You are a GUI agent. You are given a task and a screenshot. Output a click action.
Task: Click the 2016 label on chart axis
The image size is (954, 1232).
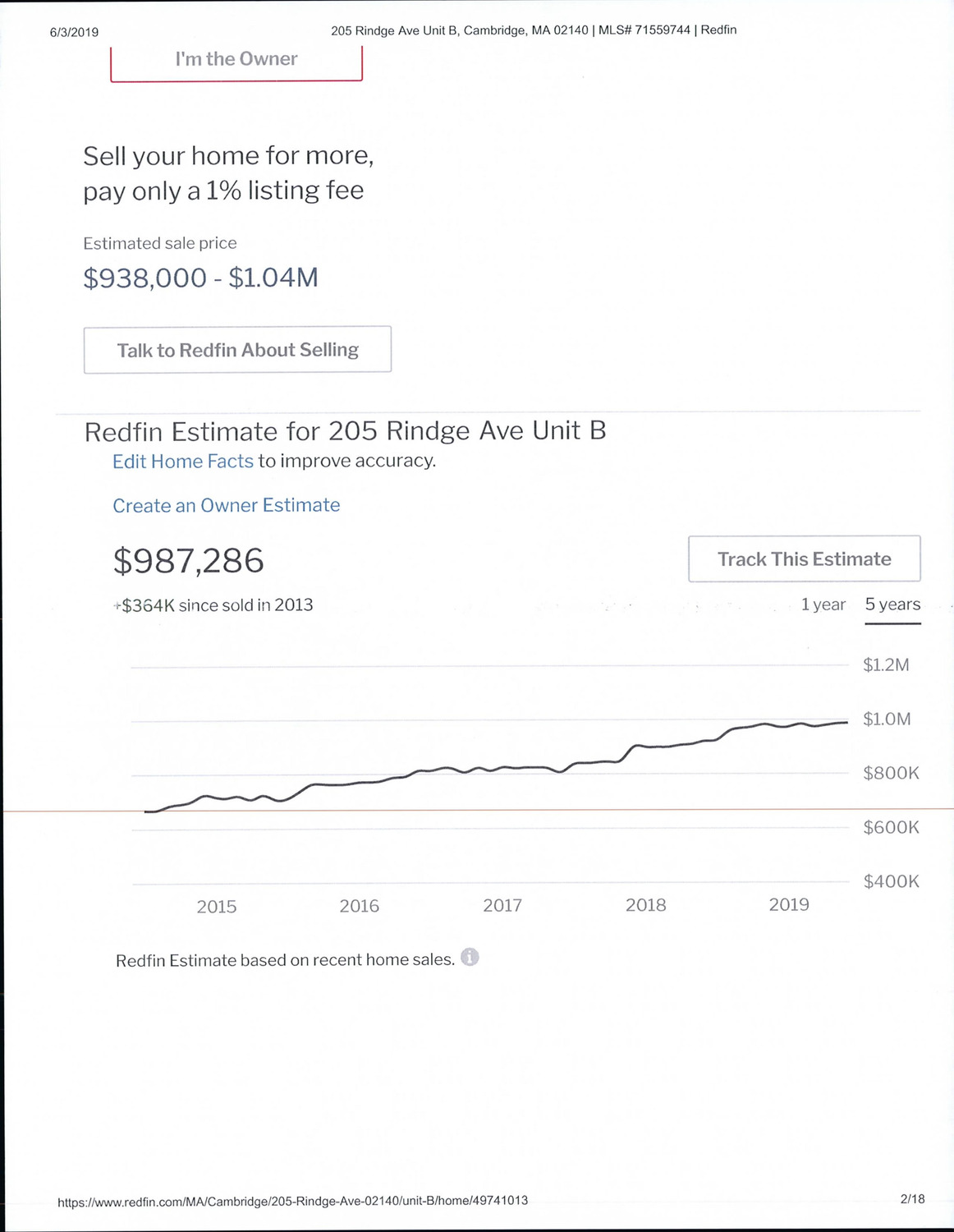coord(360,906)
